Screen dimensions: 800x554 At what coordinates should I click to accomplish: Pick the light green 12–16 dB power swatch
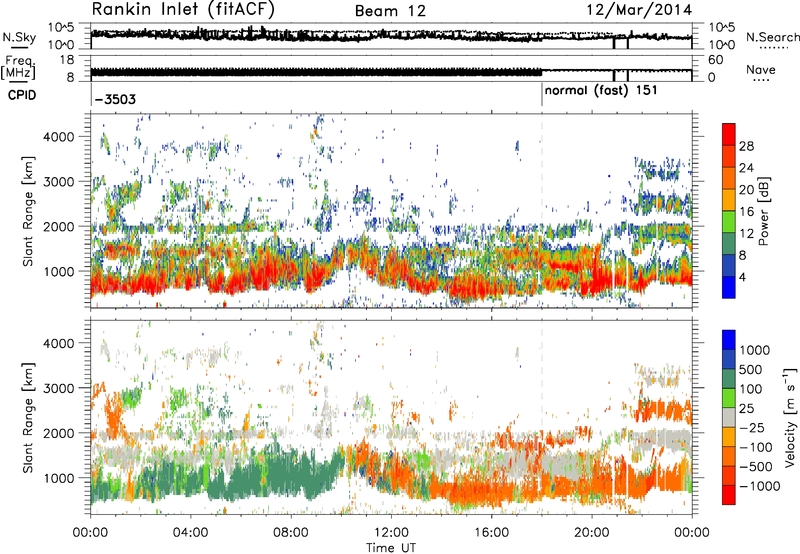pyautogui.click(x=729, y=222)
